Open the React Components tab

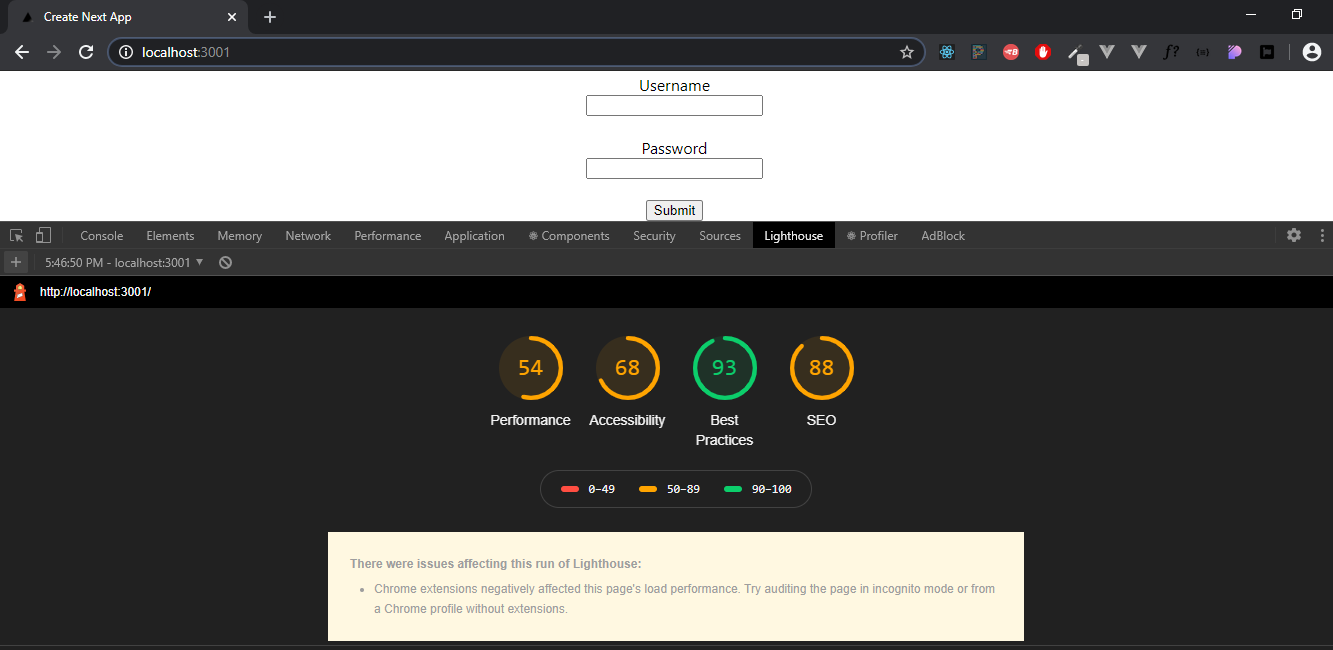pos(569,236)
